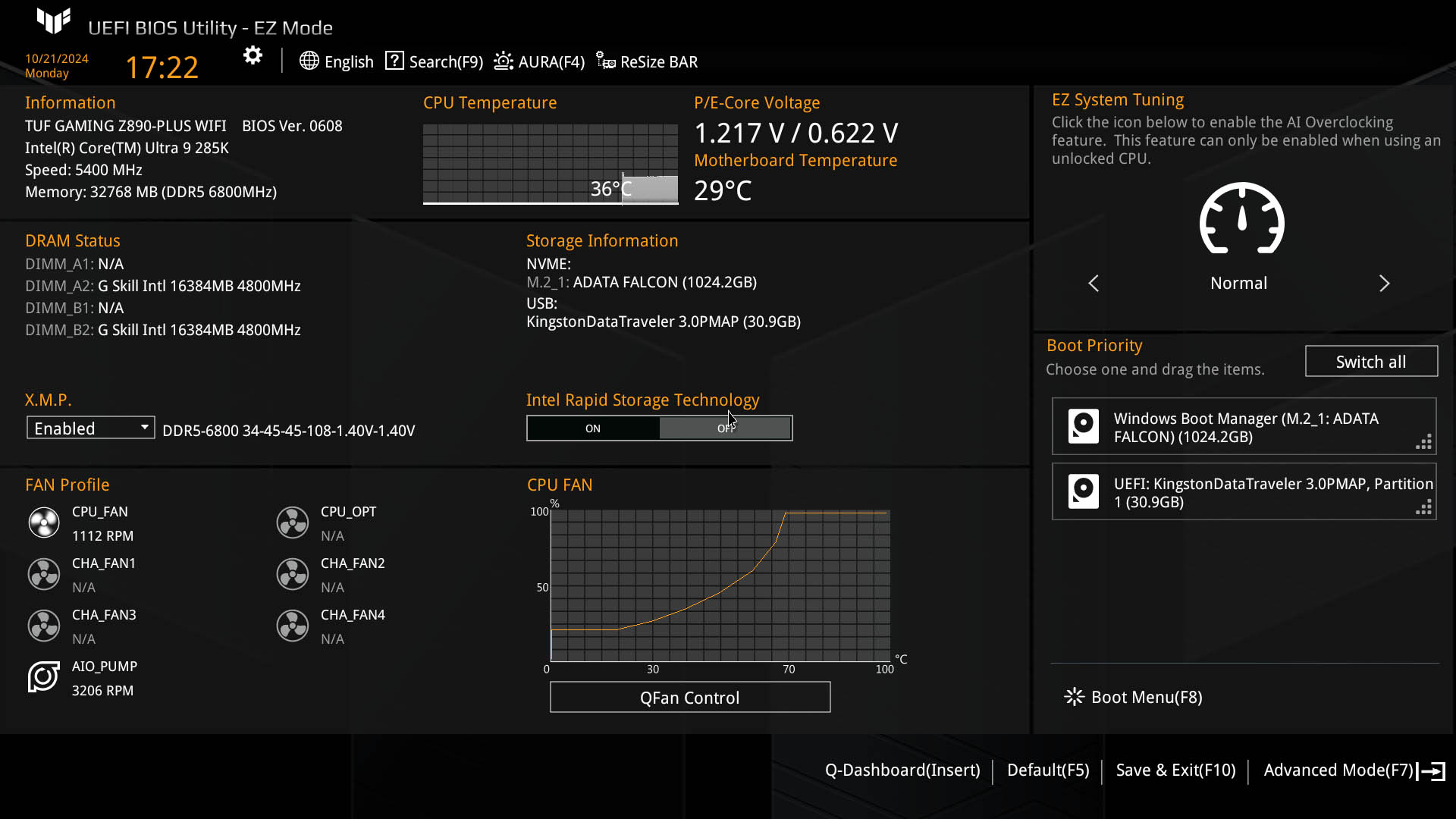Screen dimensions: 1456x819
Task: Select UEFI KingstonDataTraveler boot entry
Action: 1244,491
